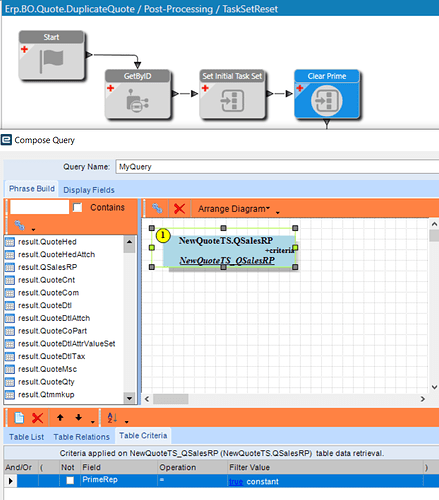Select the GetByID workflow node
The image size is (439, 500).
(138, 94)
